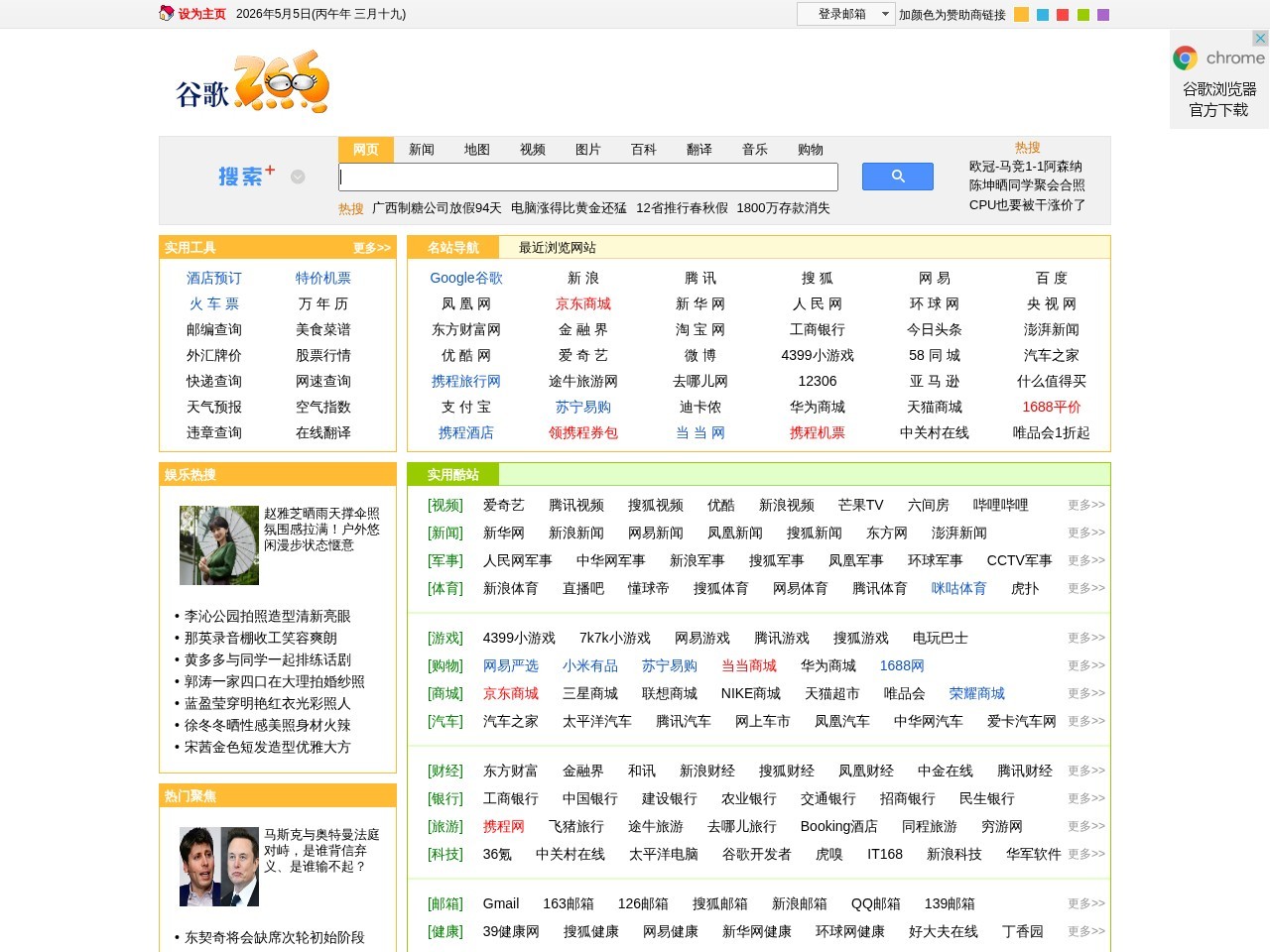1270x952 pixels.
Task: Pick the orange theme color swatch
Action: pyautogui.click(x=1021, y=15)
